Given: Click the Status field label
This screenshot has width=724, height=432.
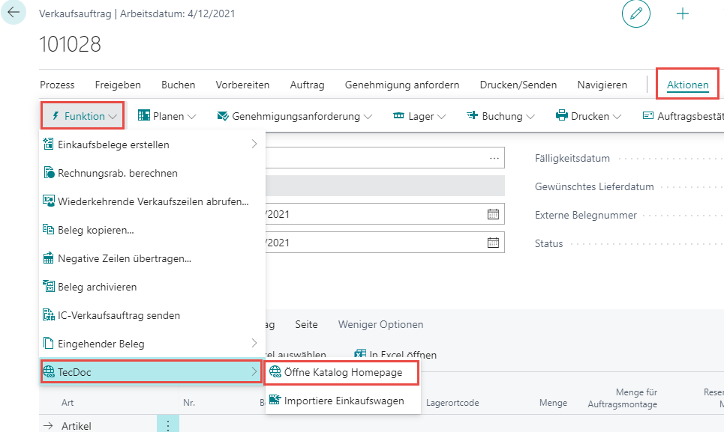Looking at the screenshot, I should (x=549, y=244).
